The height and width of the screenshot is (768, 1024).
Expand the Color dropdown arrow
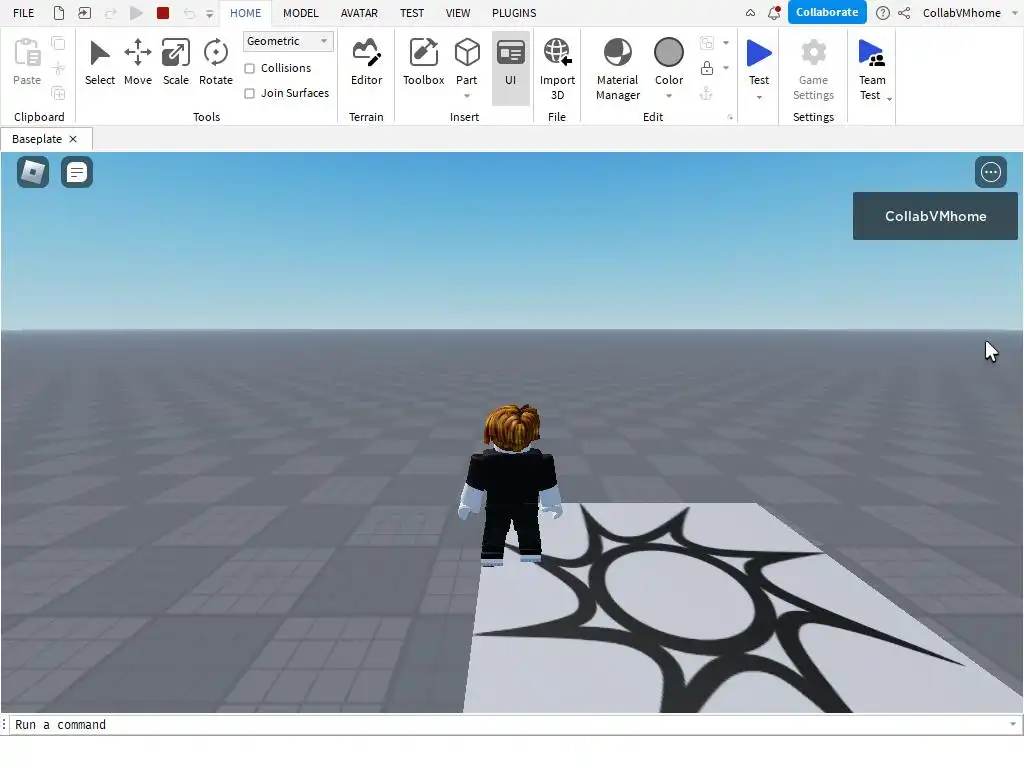tap(669, 97)
